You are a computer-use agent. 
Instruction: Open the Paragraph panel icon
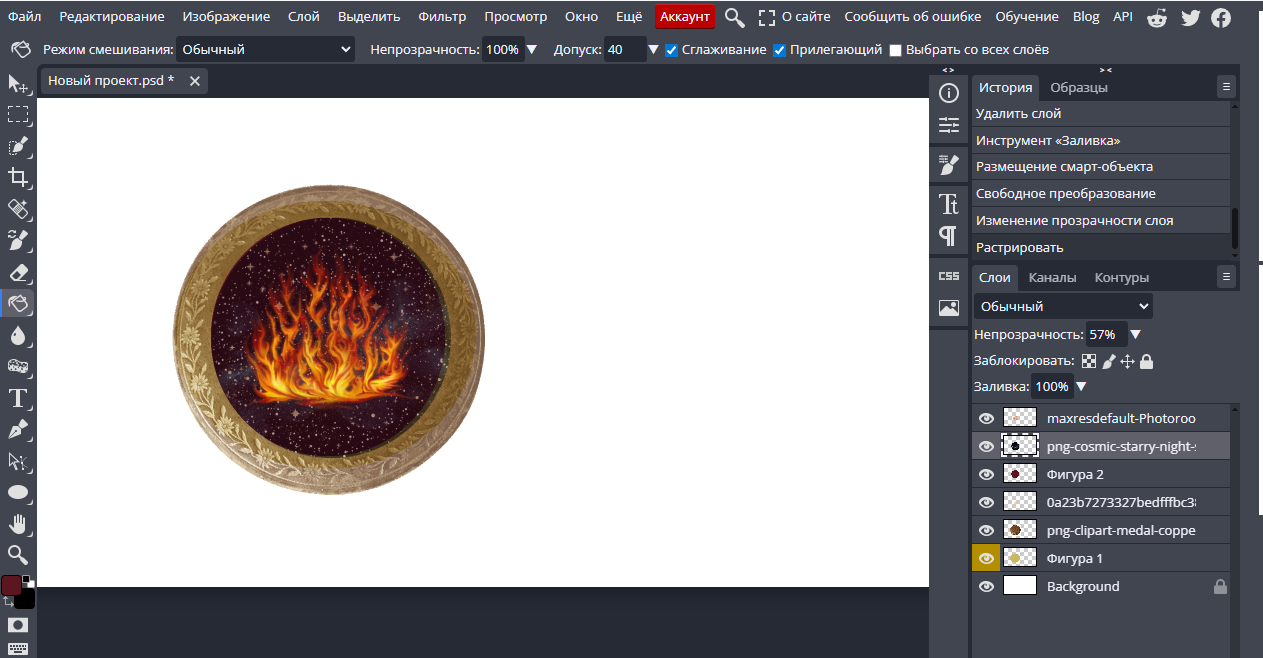949,236
